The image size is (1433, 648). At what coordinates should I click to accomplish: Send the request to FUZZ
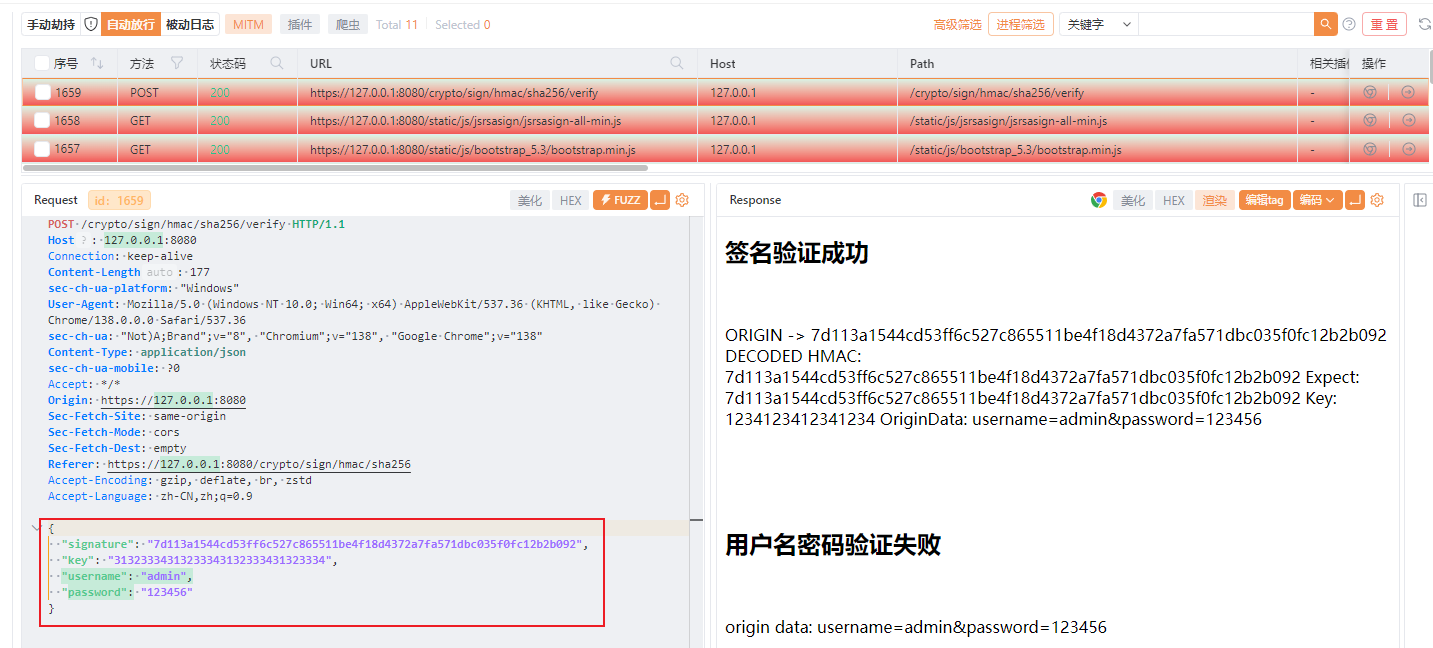pyautogui.click(x=620, y=200)
